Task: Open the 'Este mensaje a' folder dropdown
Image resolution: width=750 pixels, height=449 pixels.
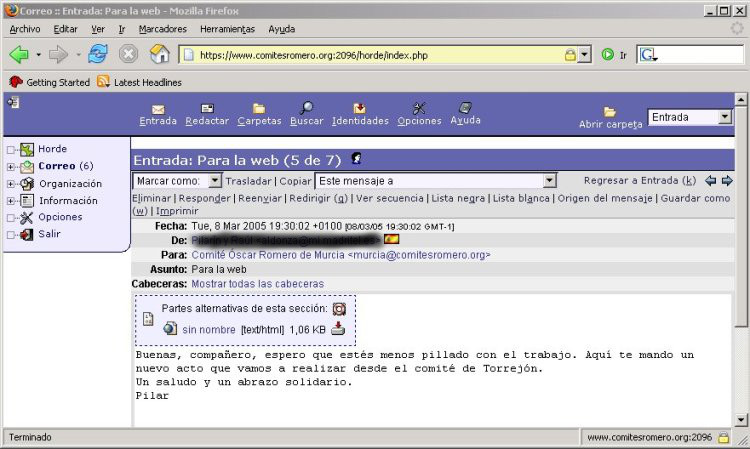Action: point(549,181)
